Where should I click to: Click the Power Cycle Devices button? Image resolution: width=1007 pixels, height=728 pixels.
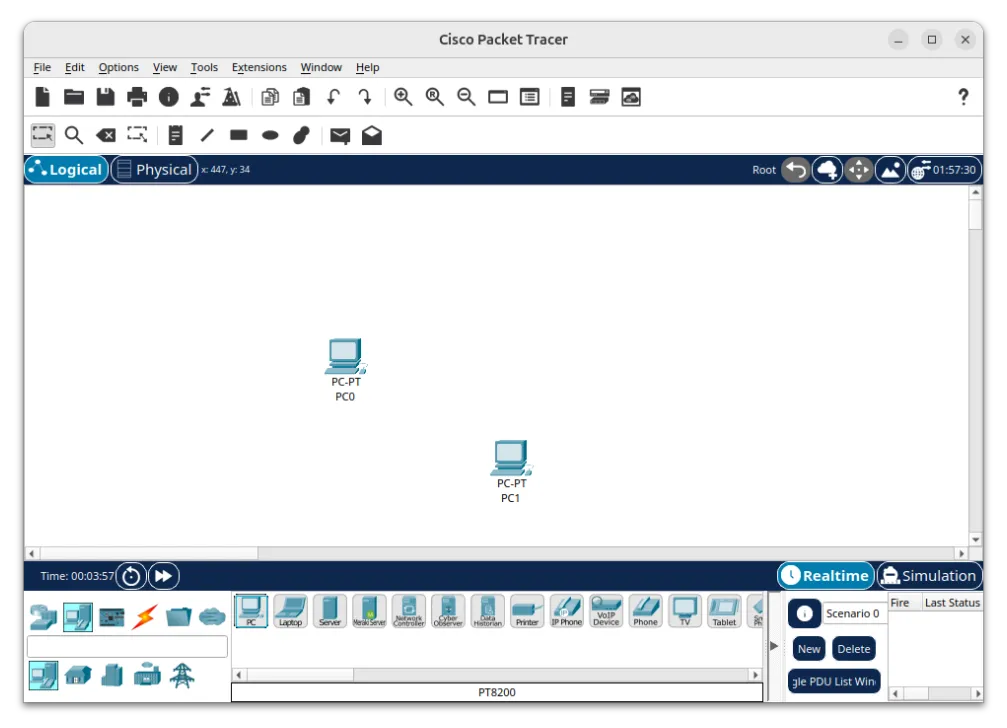pyautogui.click(x=131, y=576)
